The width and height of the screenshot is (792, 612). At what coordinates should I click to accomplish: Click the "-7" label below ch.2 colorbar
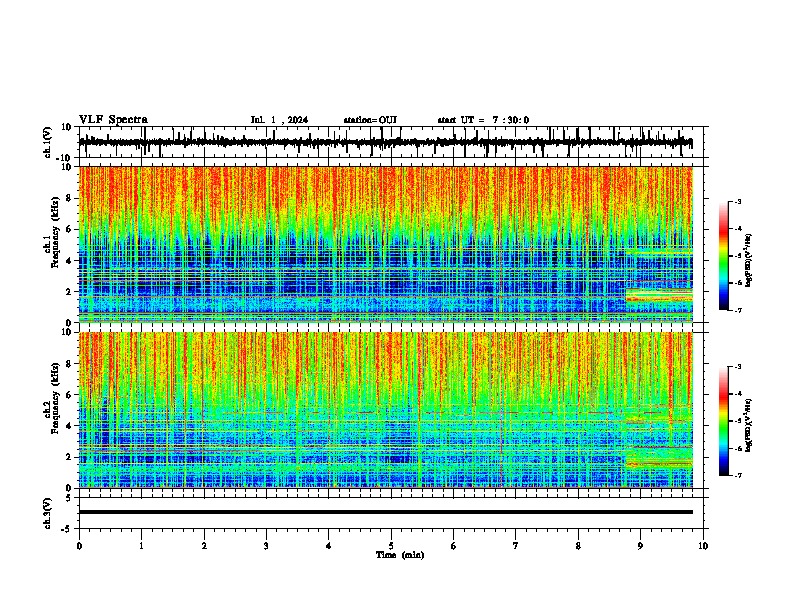[738, 475]
